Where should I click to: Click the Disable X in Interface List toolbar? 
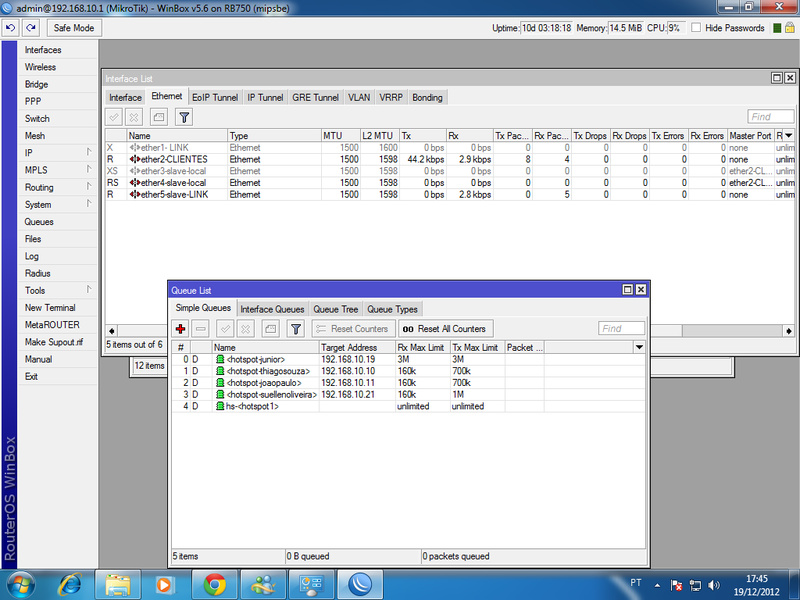click(134, 117)
